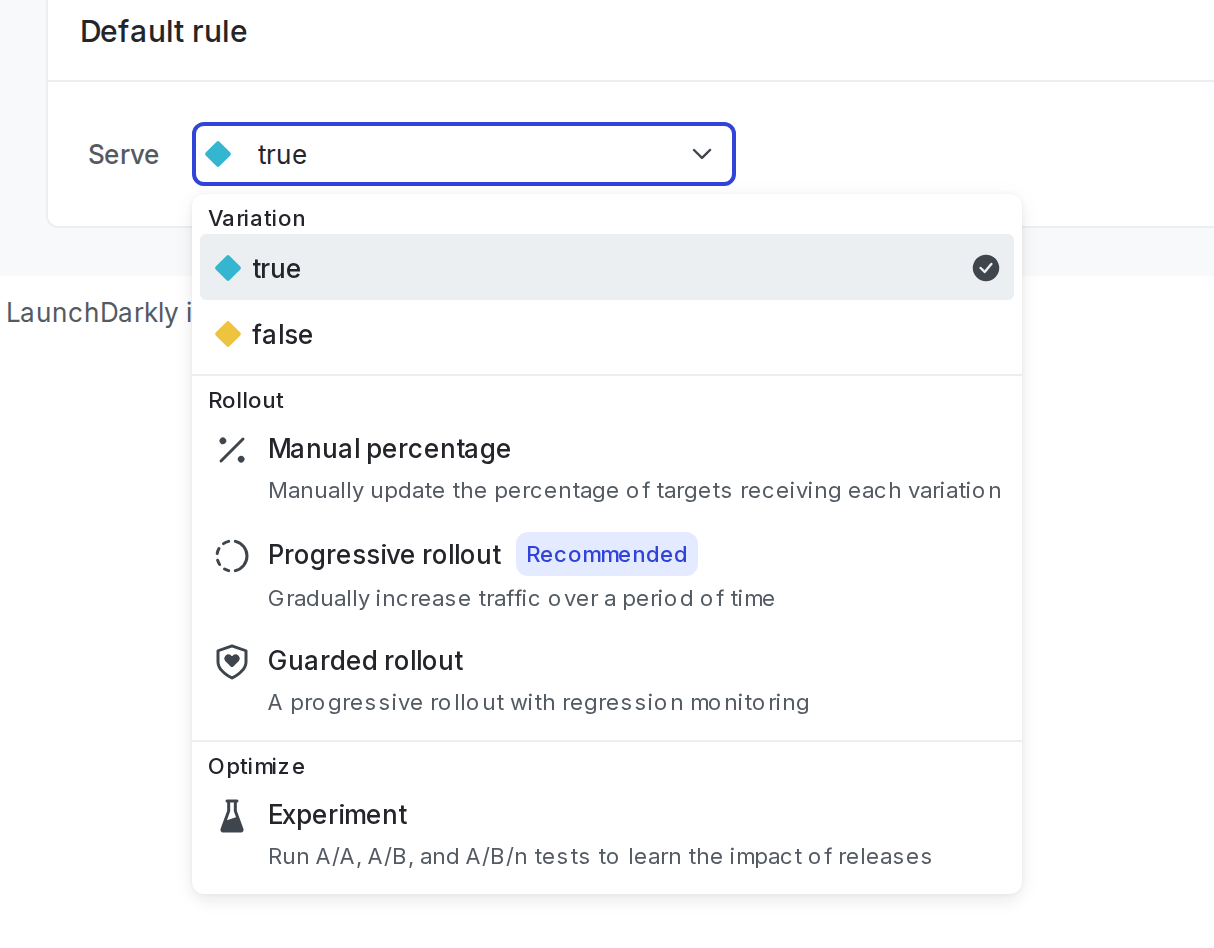Click the Guarded rollout shield icon
1214x948 pixels.
tap(231, 661)
